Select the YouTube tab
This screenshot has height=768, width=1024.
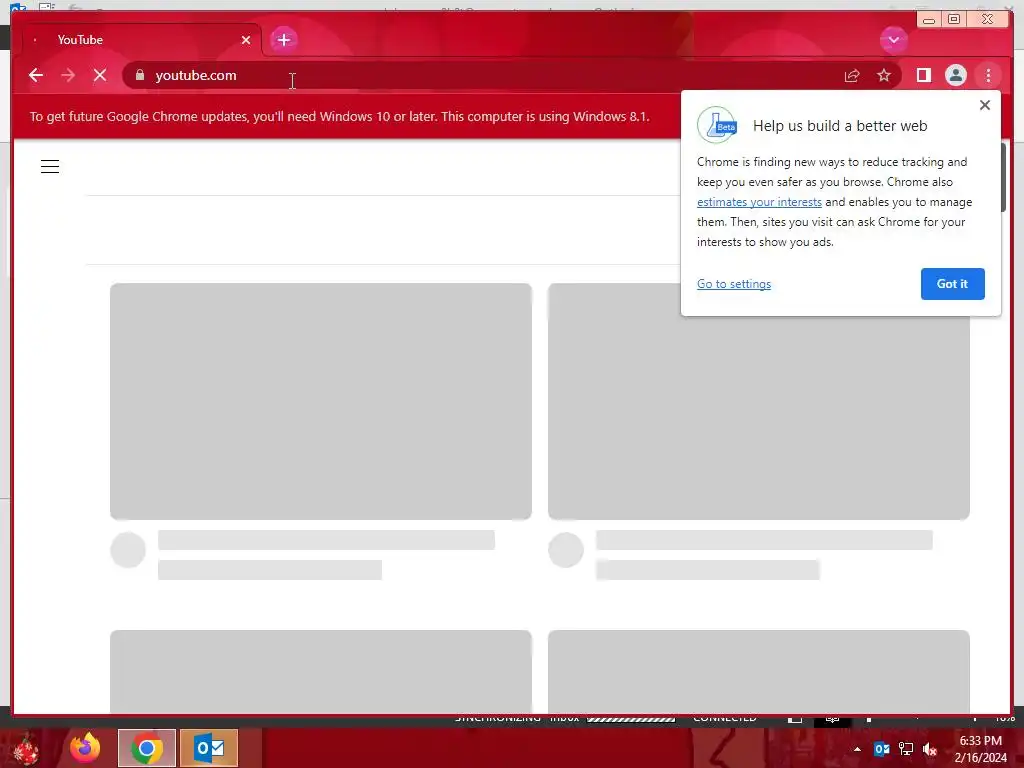140,40
